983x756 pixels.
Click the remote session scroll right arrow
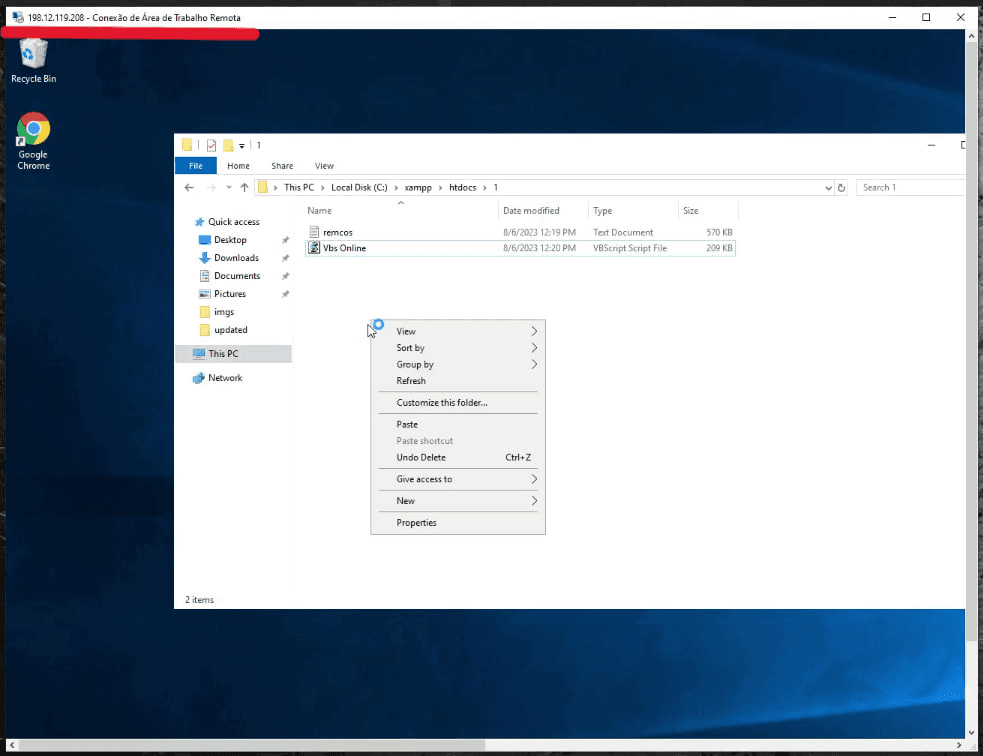(959, 745)
